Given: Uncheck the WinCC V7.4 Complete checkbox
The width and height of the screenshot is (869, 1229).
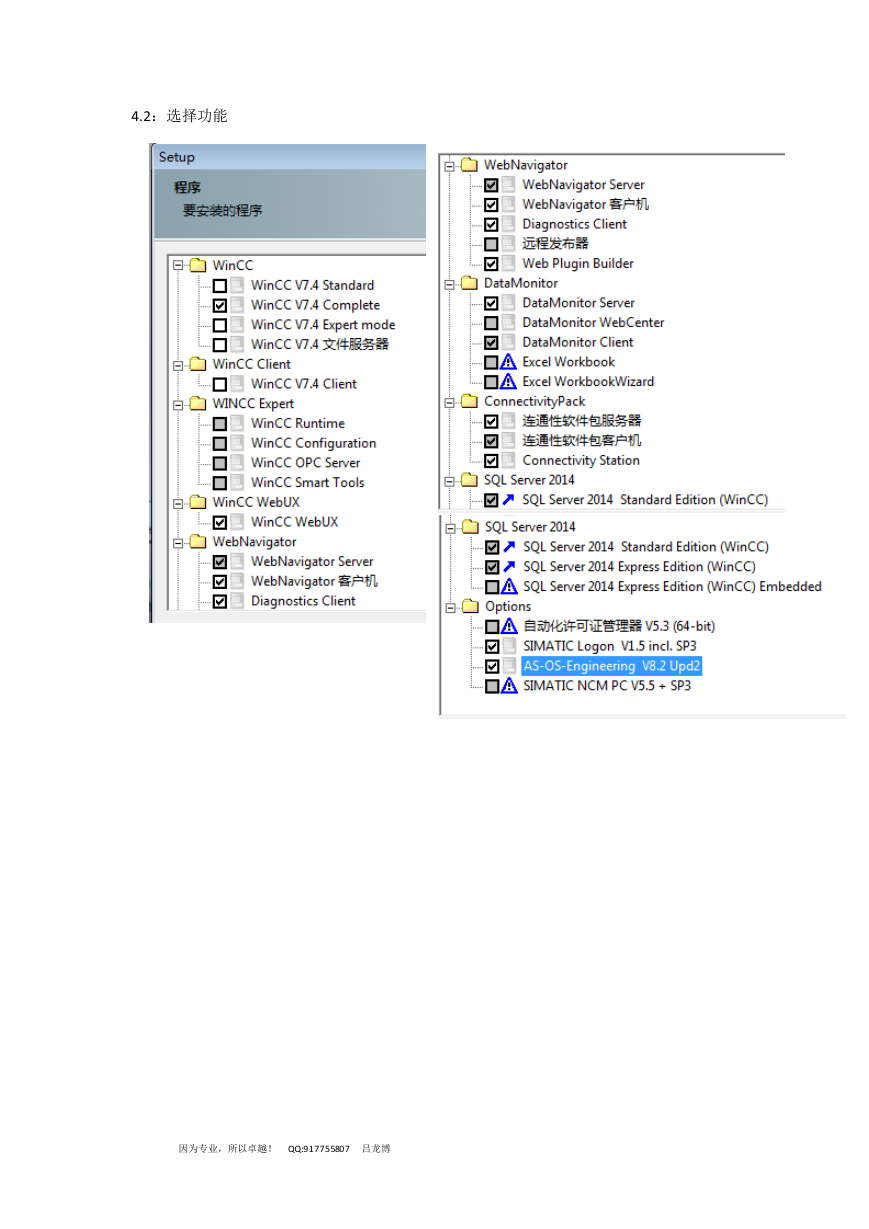Looking at the screenshot, I should (x=220, y=305).
